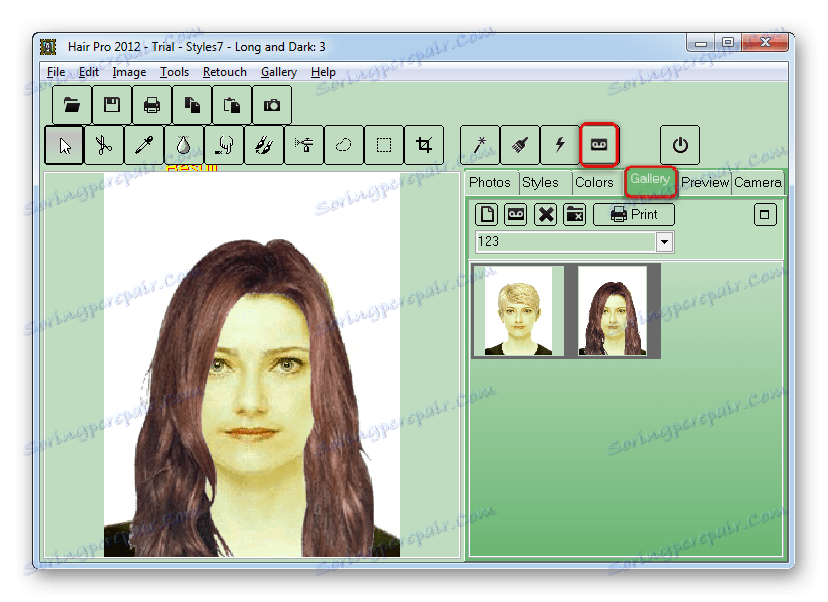Image resolution: width=828 pixels, height=602 pixels.
Task: Switch to the Preview tab
Action: click(x=705, y=183)
